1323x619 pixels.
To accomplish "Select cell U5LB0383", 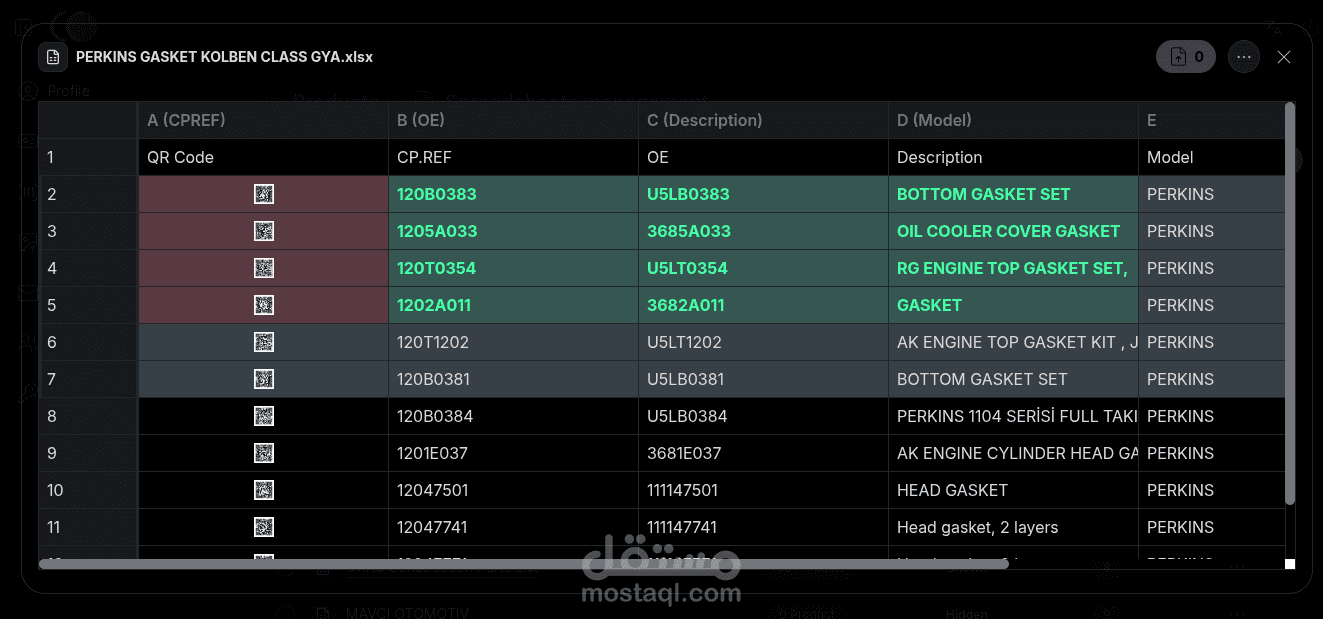I will pos(763,194).
